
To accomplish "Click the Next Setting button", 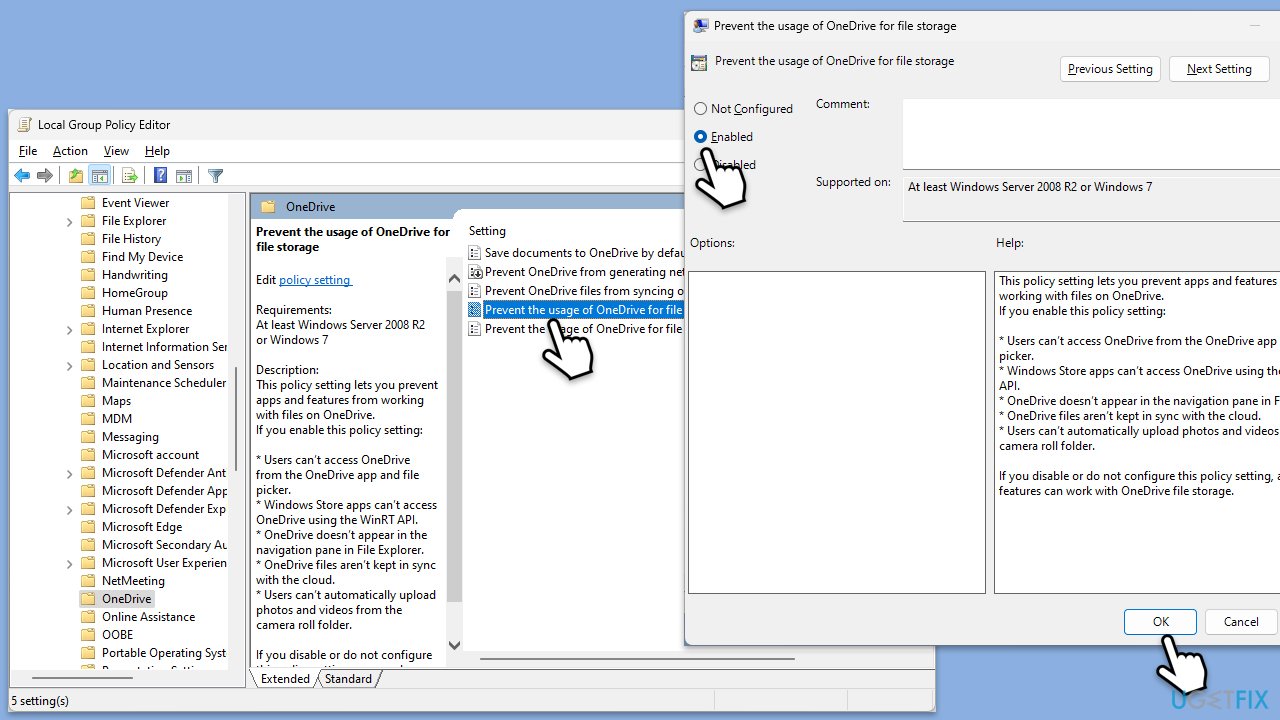I will [1219, 69].
